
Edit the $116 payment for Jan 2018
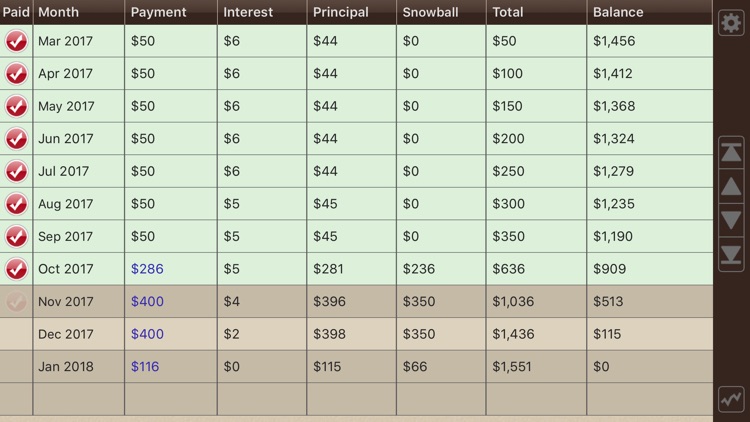point(145,367)
